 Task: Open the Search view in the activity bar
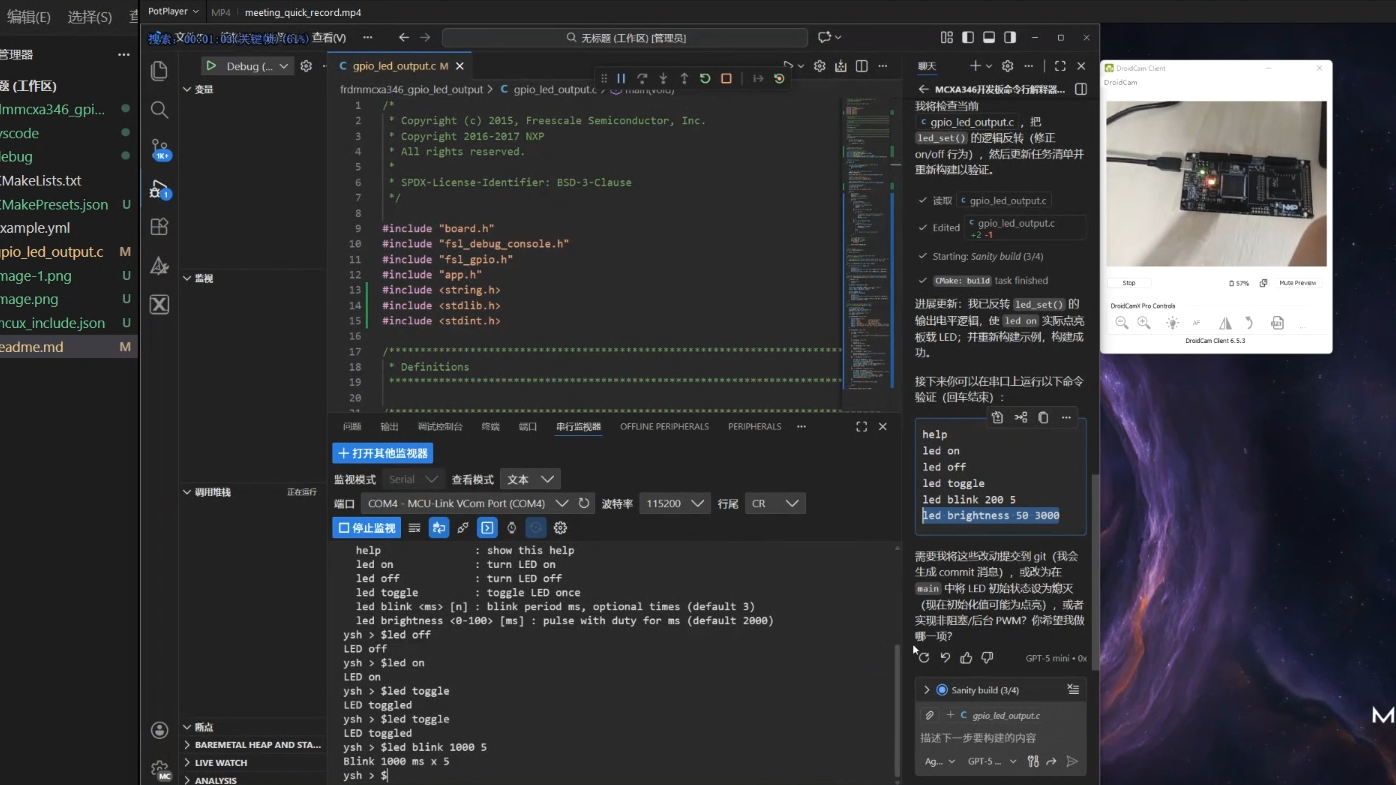coord(159,110)
